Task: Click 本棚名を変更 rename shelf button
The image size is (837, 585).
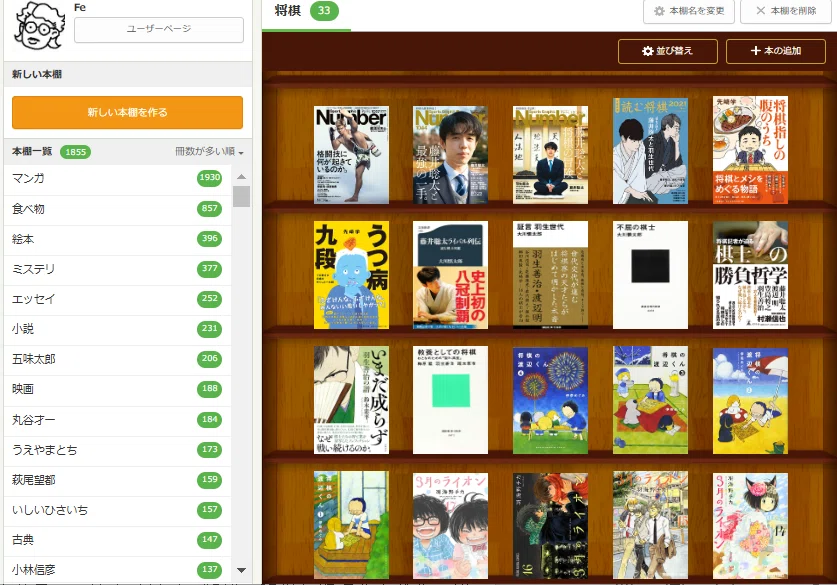Action: pyautogui.click(x=689, y=11)
